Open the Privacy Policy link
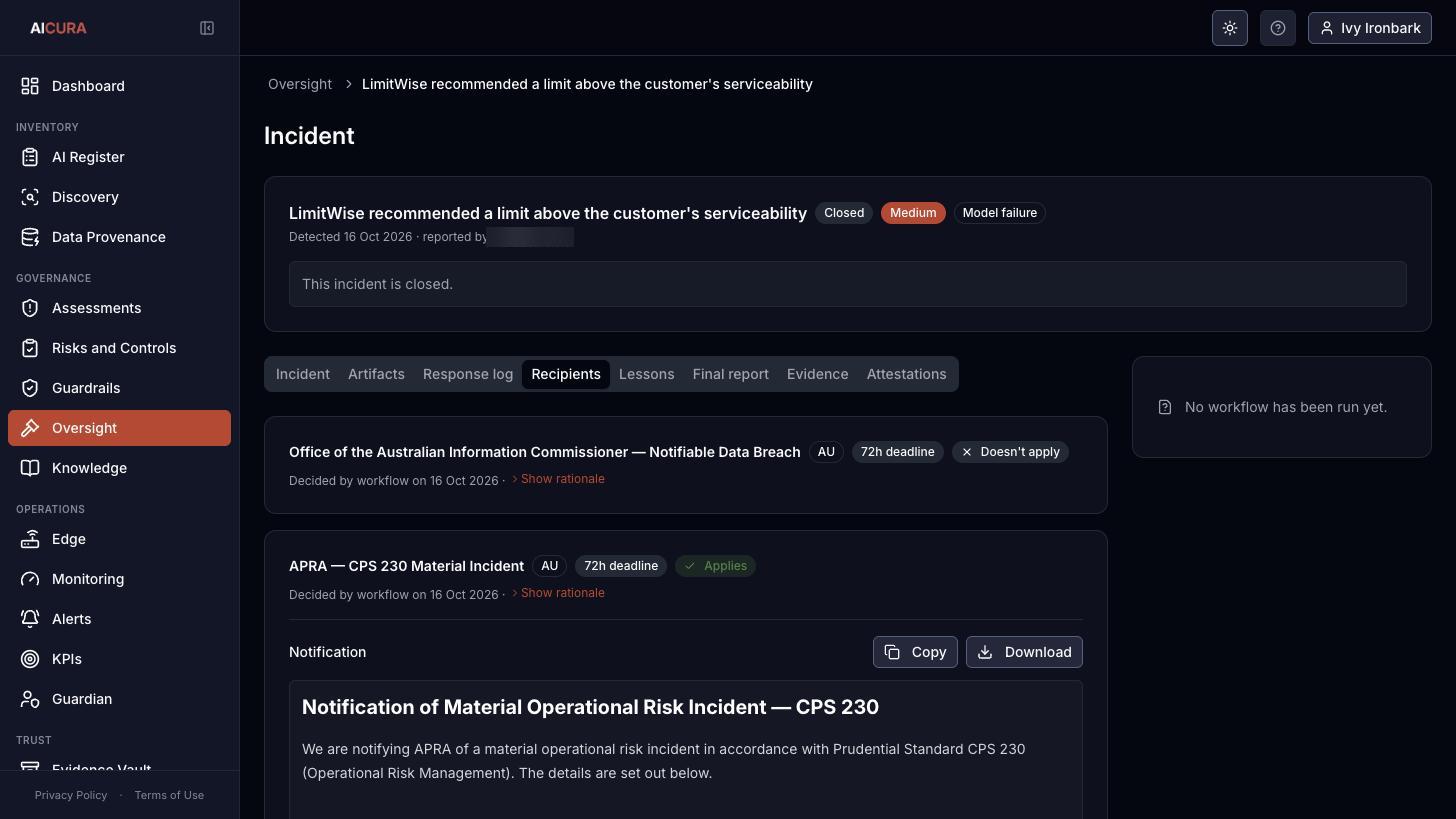Image resolution: width=1456 pixels, height=819 pixels. coord(71,795)
